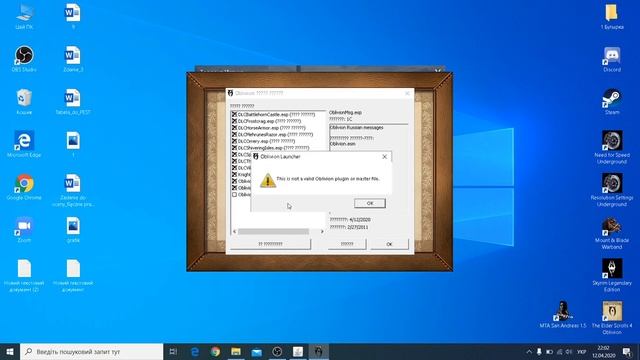Open the Windows Start menu
Screen dimensions: 640x360
[10, 351]
